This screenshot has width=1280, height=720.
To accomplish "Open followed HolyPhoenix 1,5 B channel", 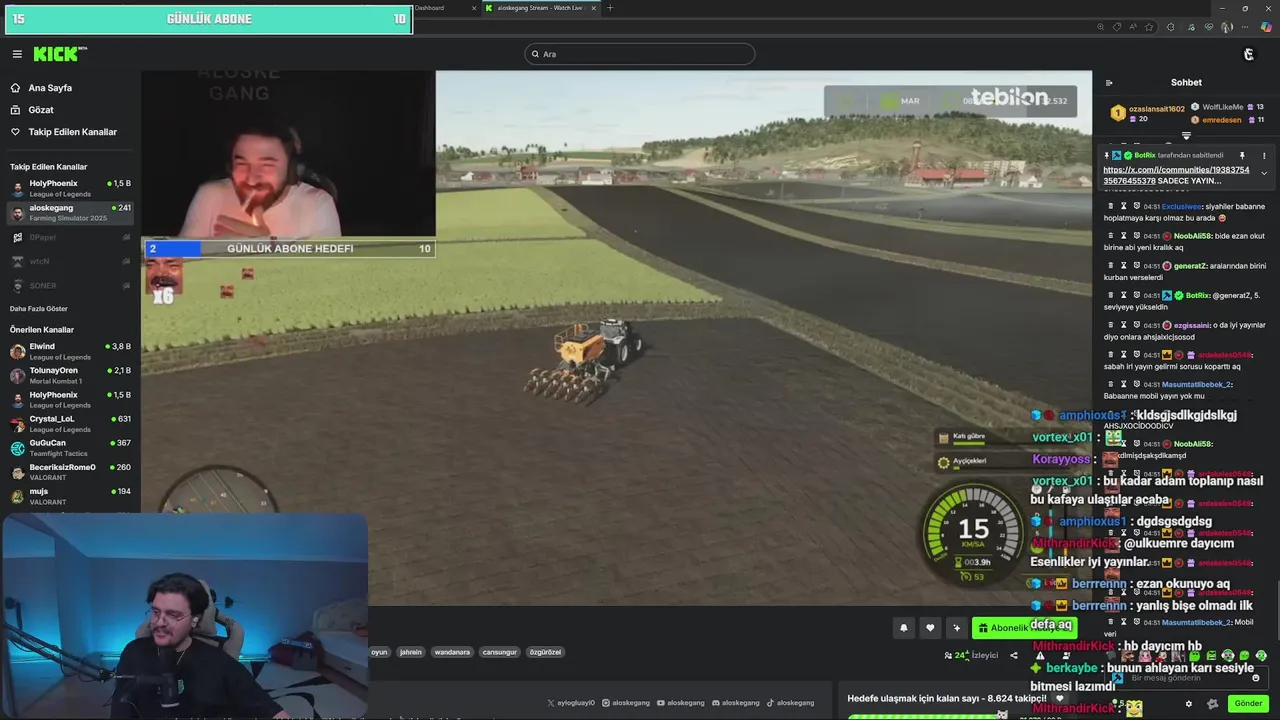I will (70, 188).
